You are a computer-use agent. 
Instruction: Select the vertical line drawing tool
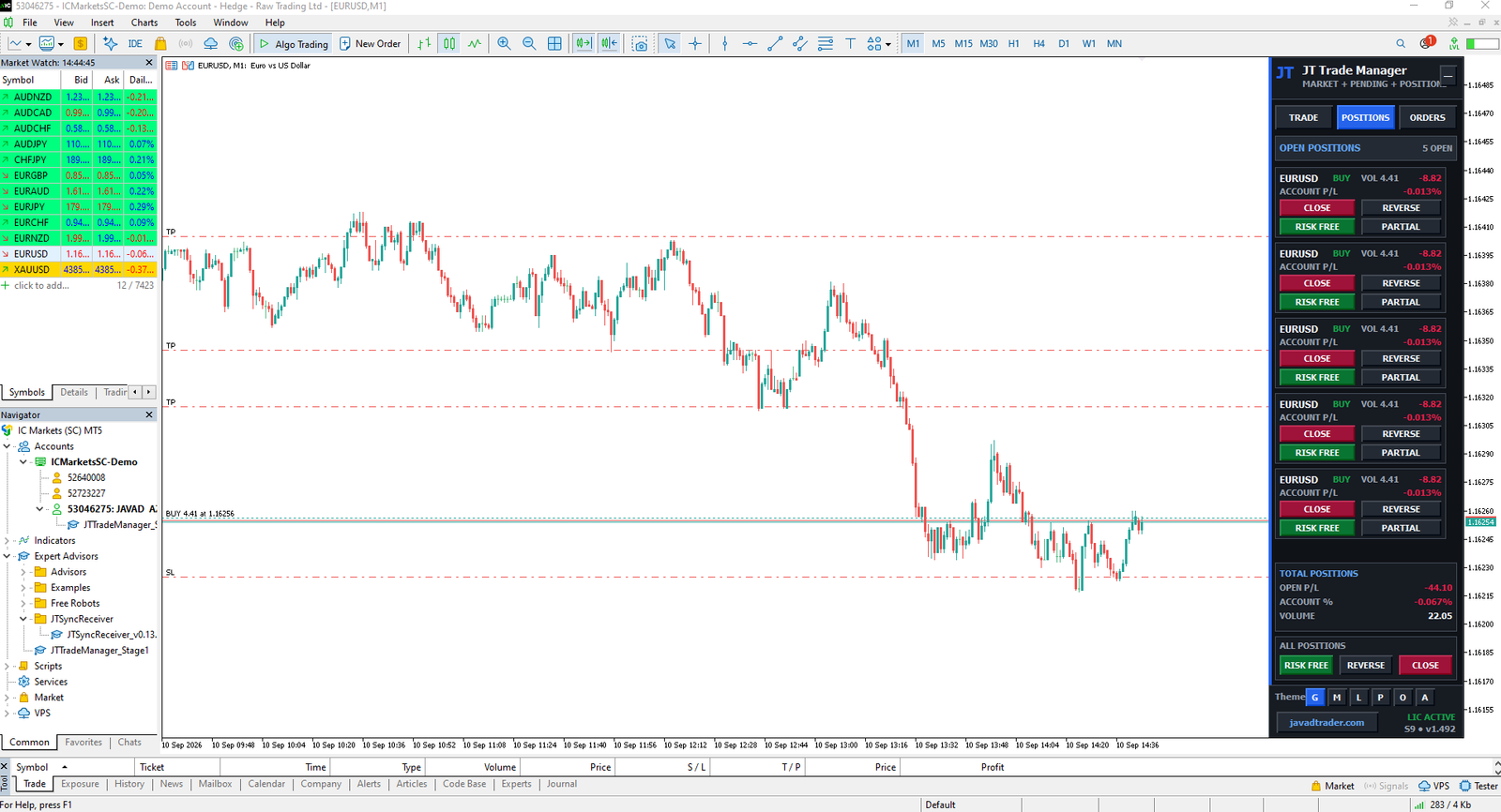coord(725,43)
